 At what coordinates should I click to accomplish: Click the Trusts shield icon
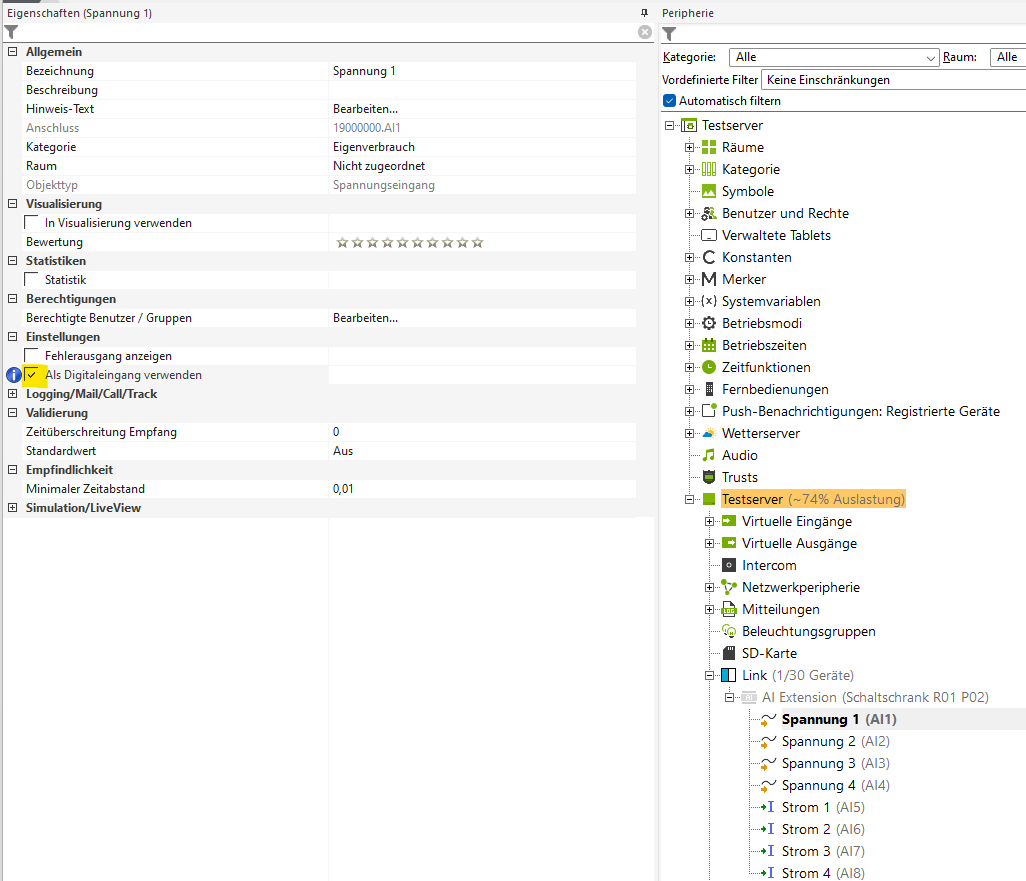pos(709,477)
